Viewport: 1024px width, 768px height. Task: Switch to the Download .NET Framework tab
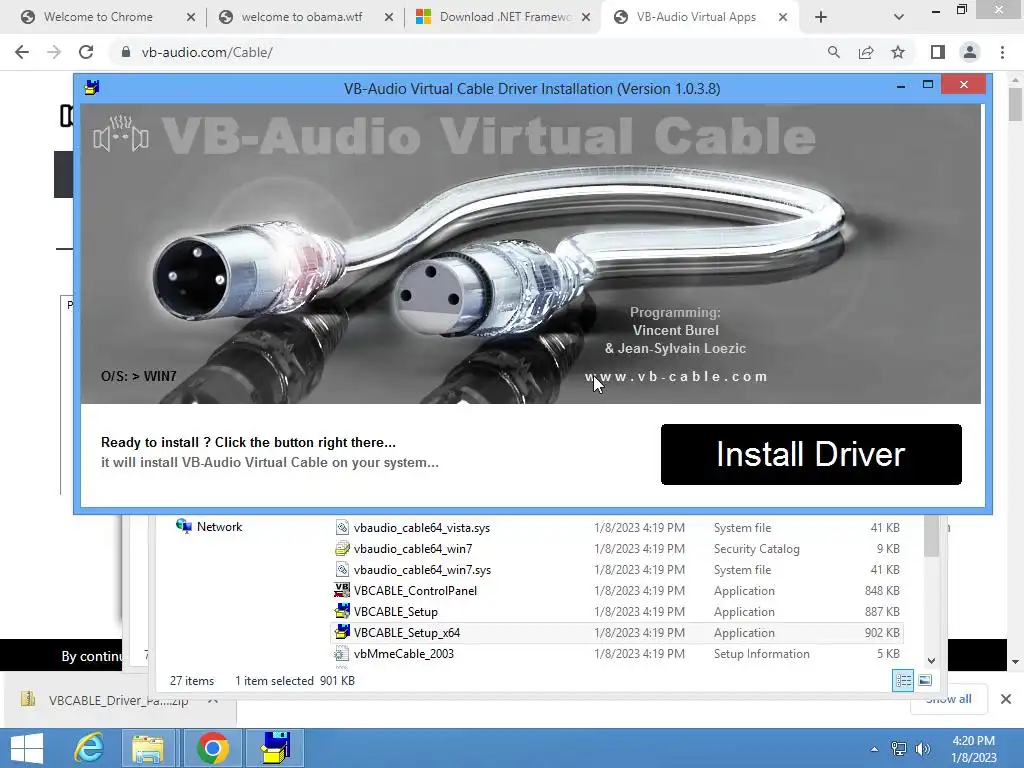pos(503,17)
